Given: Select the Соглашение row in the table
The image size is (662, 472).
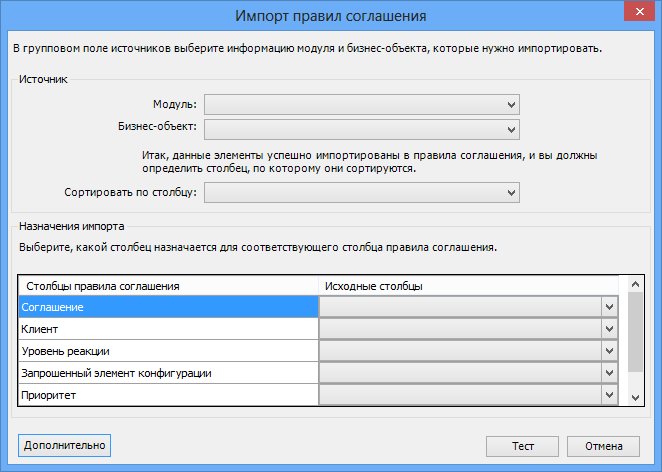Looking at the screenshot, I should [168, 307].
